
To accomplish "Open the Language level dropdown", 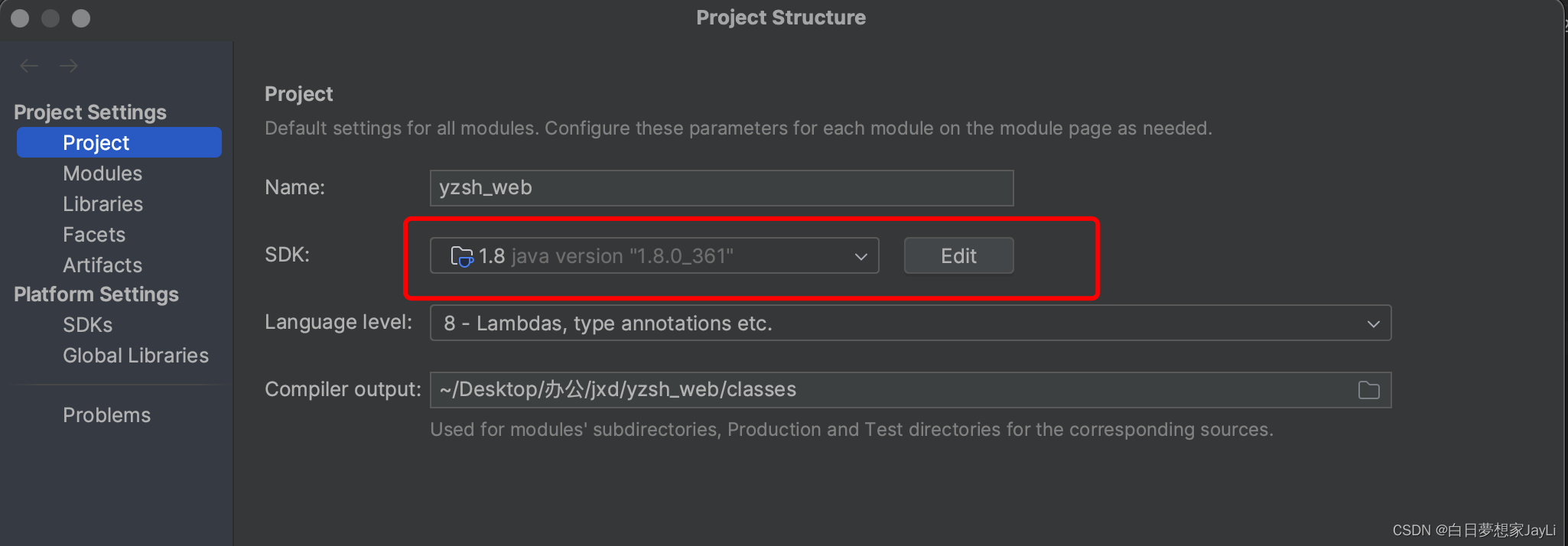I will (910, 323).
